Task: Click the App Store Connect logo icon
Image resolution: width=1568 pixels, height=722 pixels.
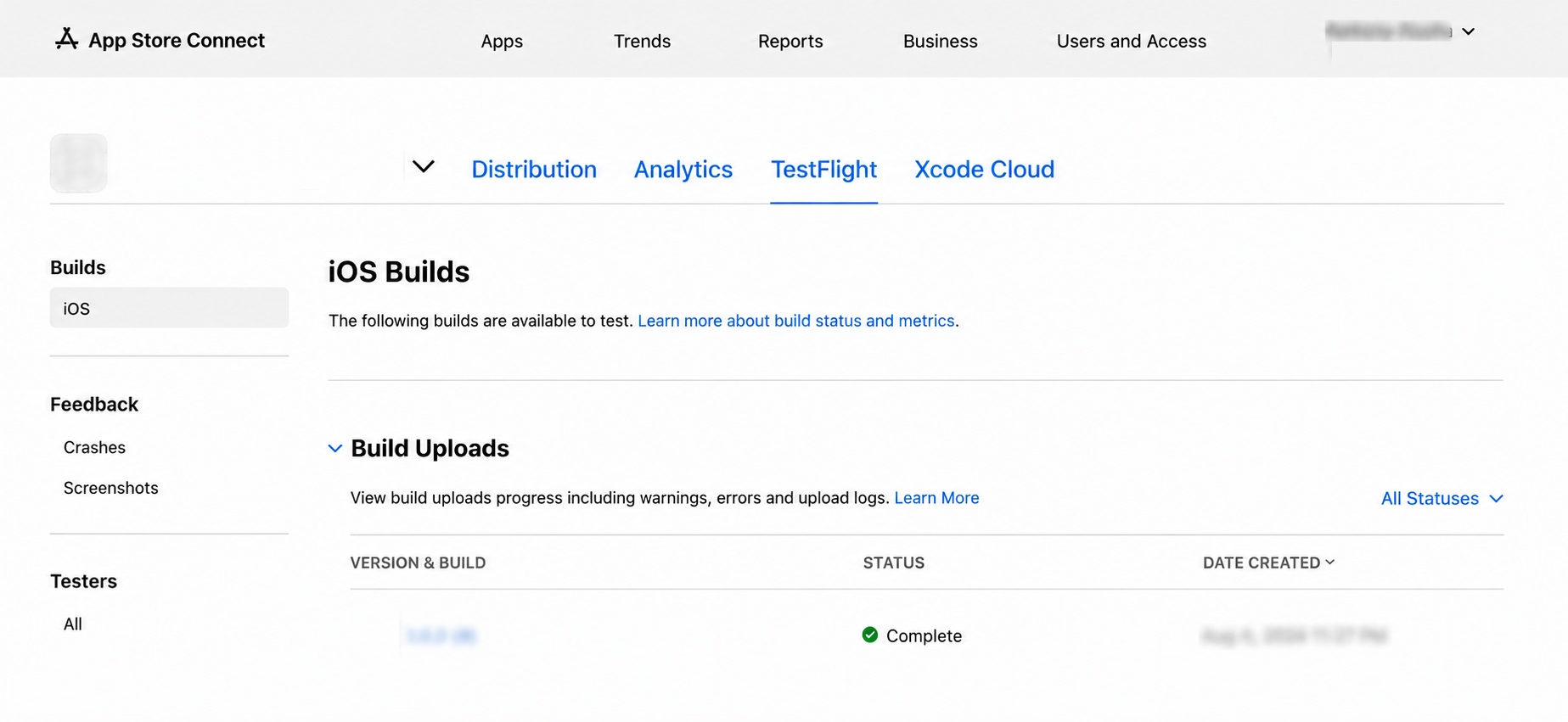Action: (66, 39)
